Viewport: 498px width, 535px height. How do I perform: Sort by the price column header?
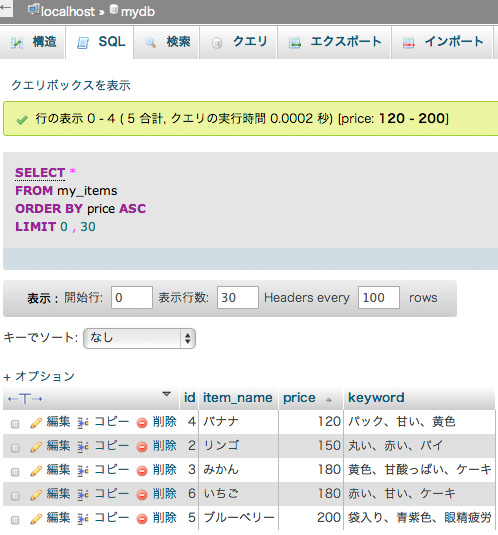[x=299, y=398]
